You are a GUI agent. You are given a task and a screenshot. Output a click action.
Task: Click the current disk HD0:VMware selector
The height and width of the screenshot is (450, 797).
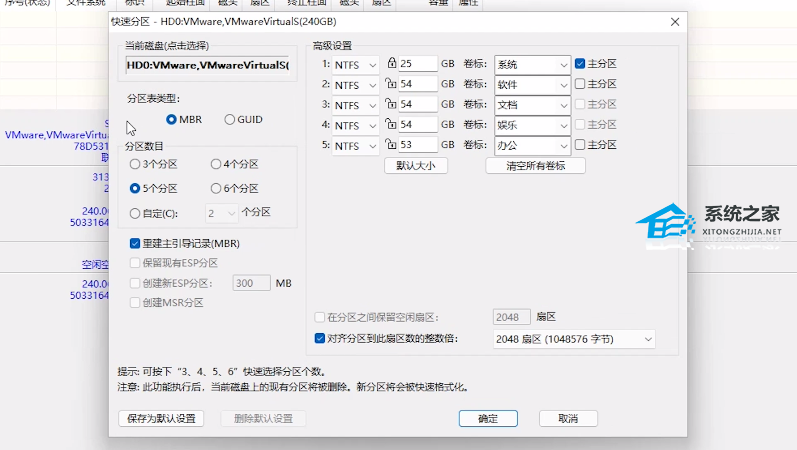207,65
